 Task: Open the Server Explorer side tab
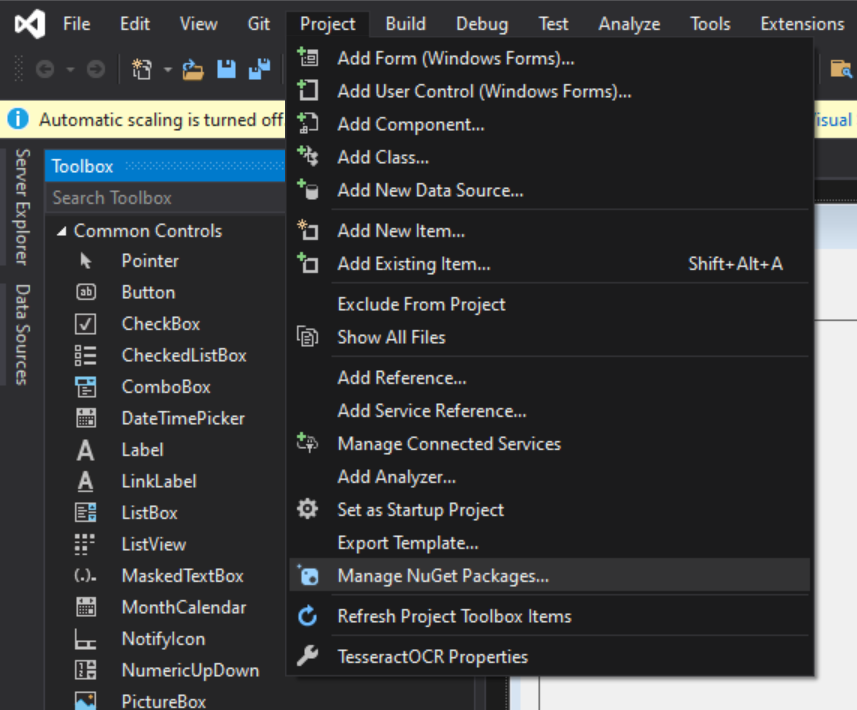pos(21,207)
